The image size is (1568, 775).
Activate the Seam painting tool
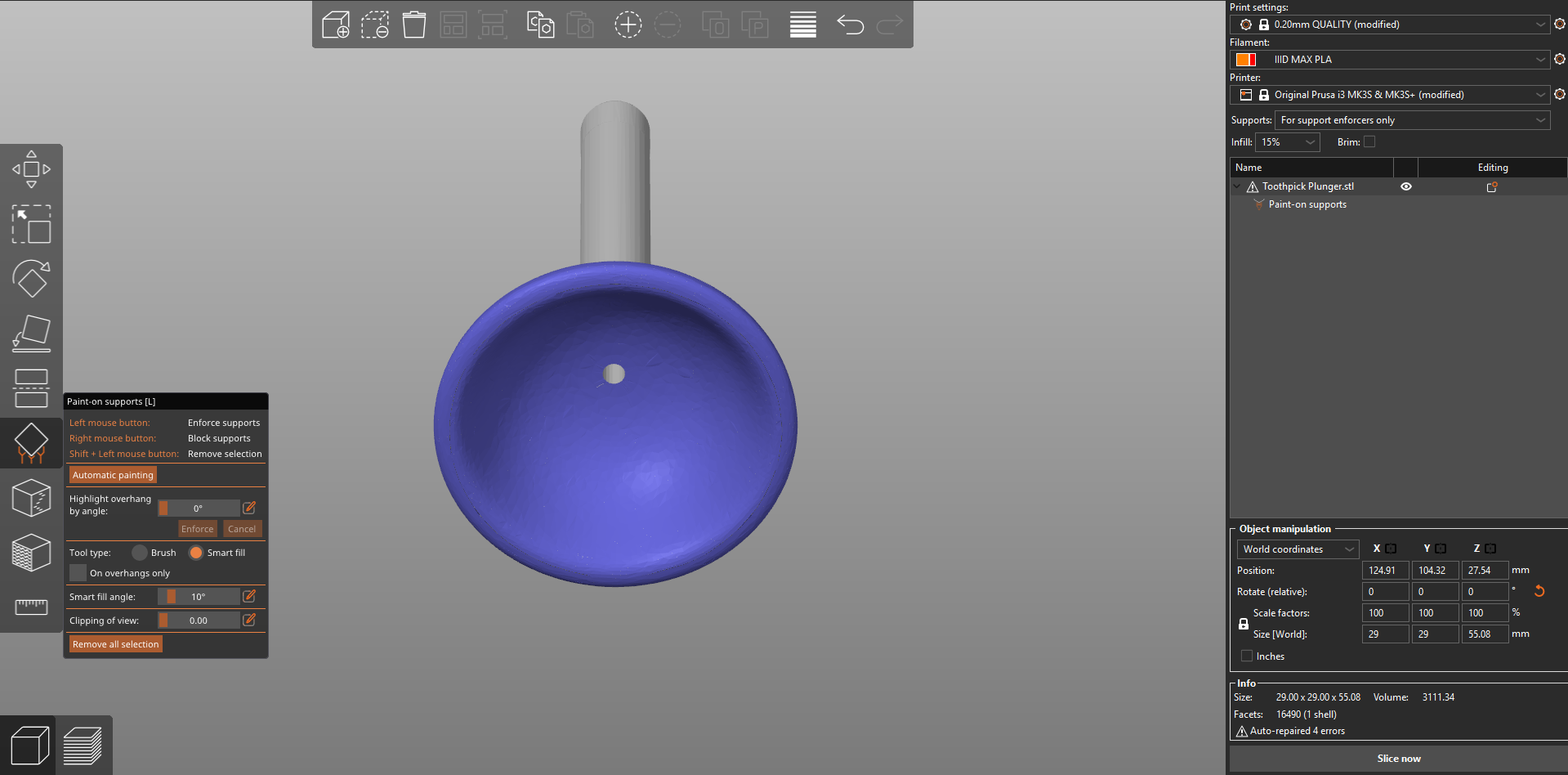31,498
